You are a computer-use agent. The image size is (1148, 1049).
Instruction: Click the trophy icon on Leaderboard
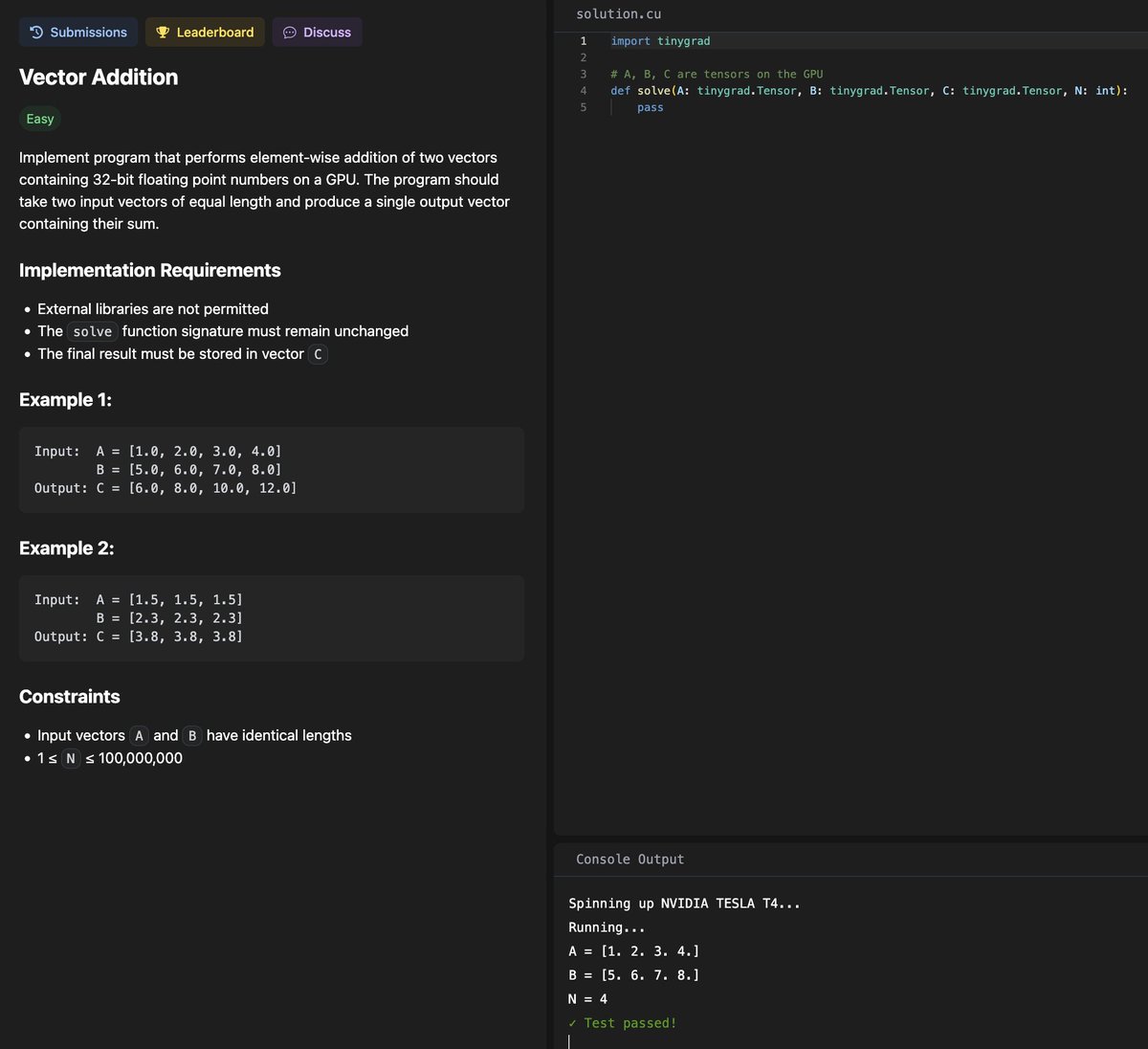pyautogui.click(x=163, y=33)
